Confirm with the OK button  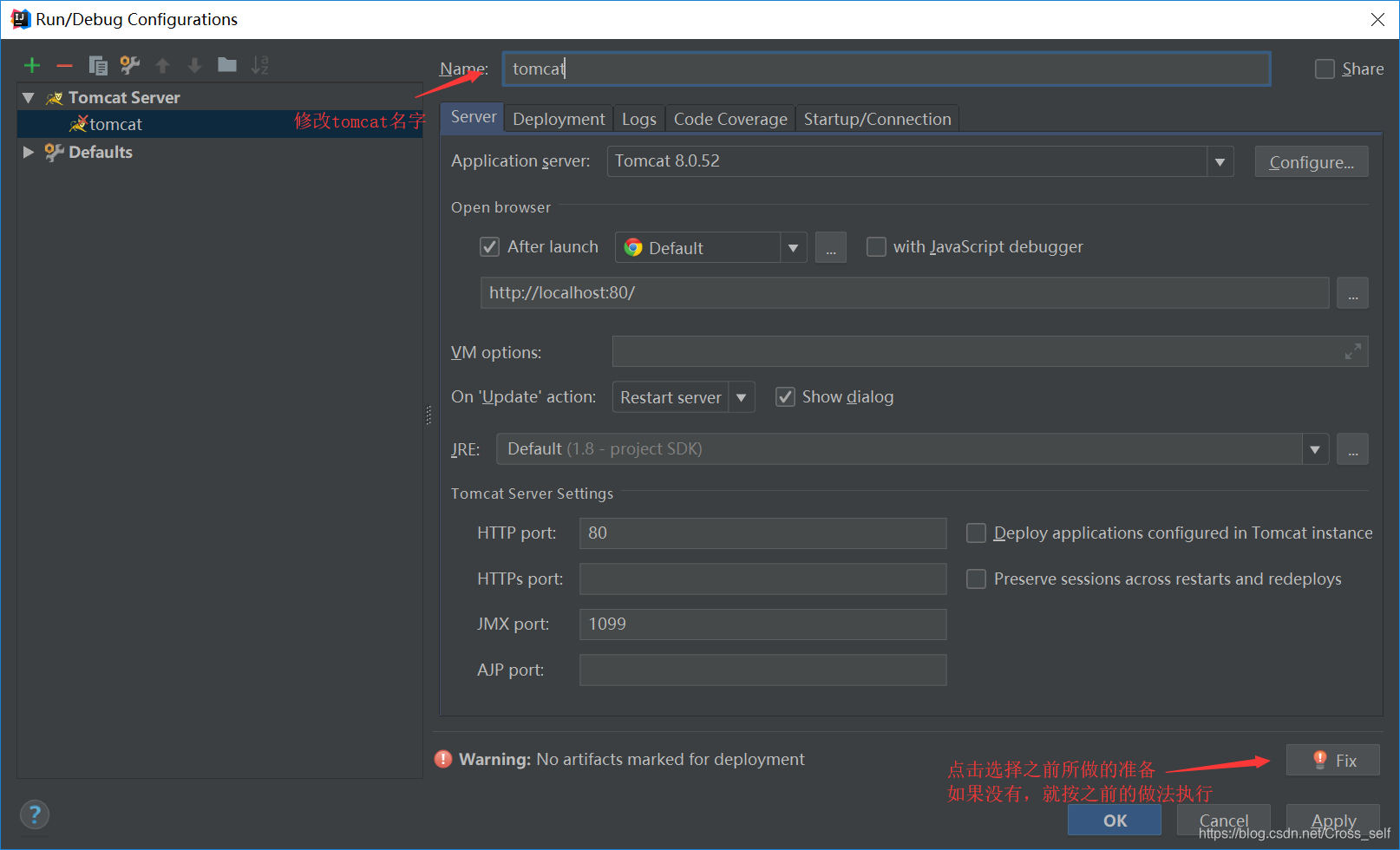click(1115, 820)
